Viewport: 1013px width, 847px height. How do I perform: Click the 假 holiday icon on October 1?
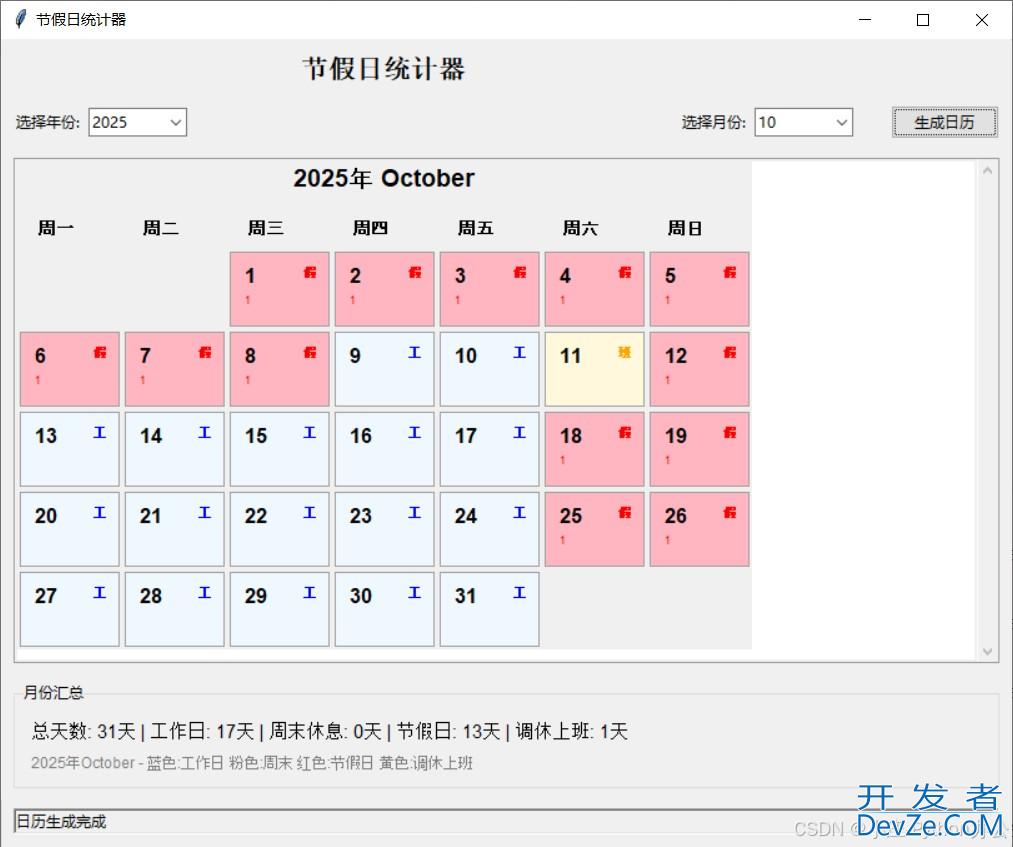click(309, 272)
